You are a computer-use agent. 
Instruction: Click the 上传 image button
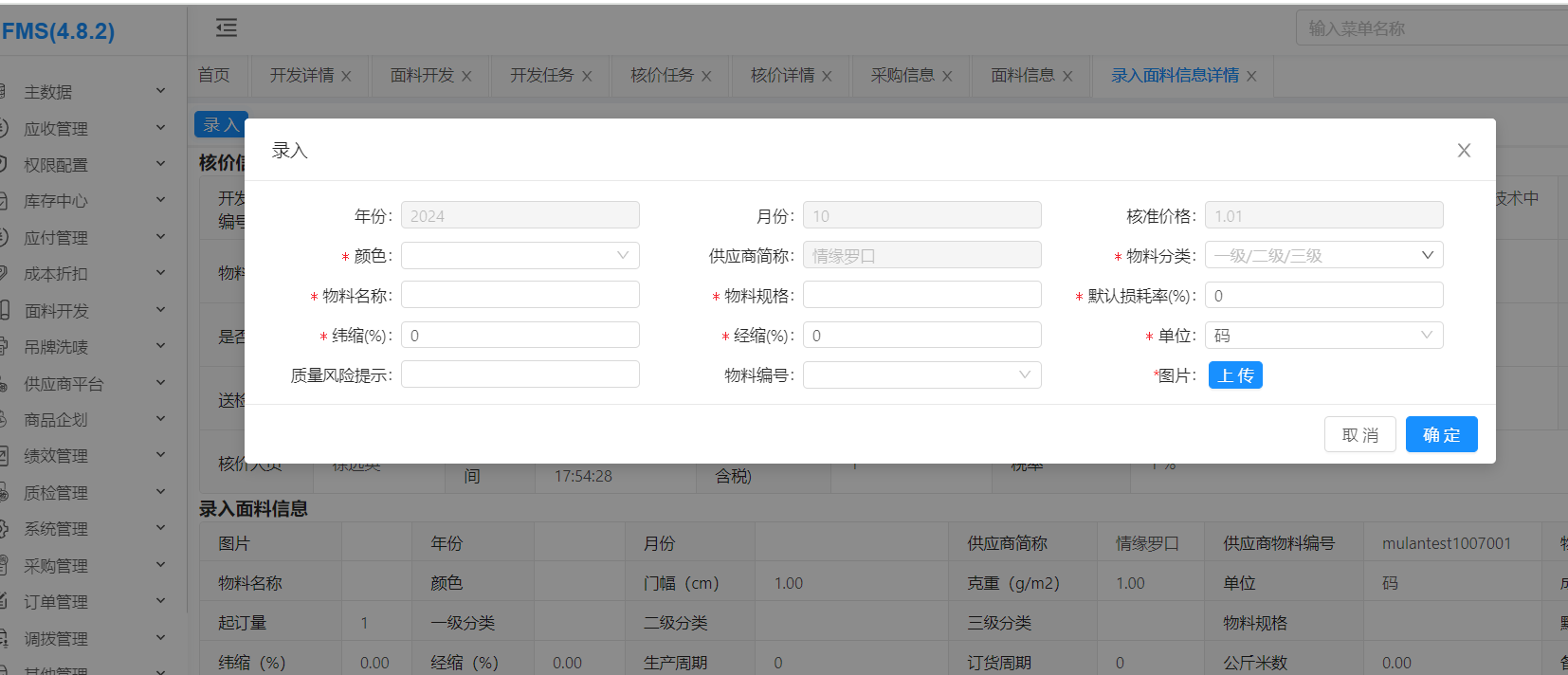pyautogui.click(x=1235, y=375)
